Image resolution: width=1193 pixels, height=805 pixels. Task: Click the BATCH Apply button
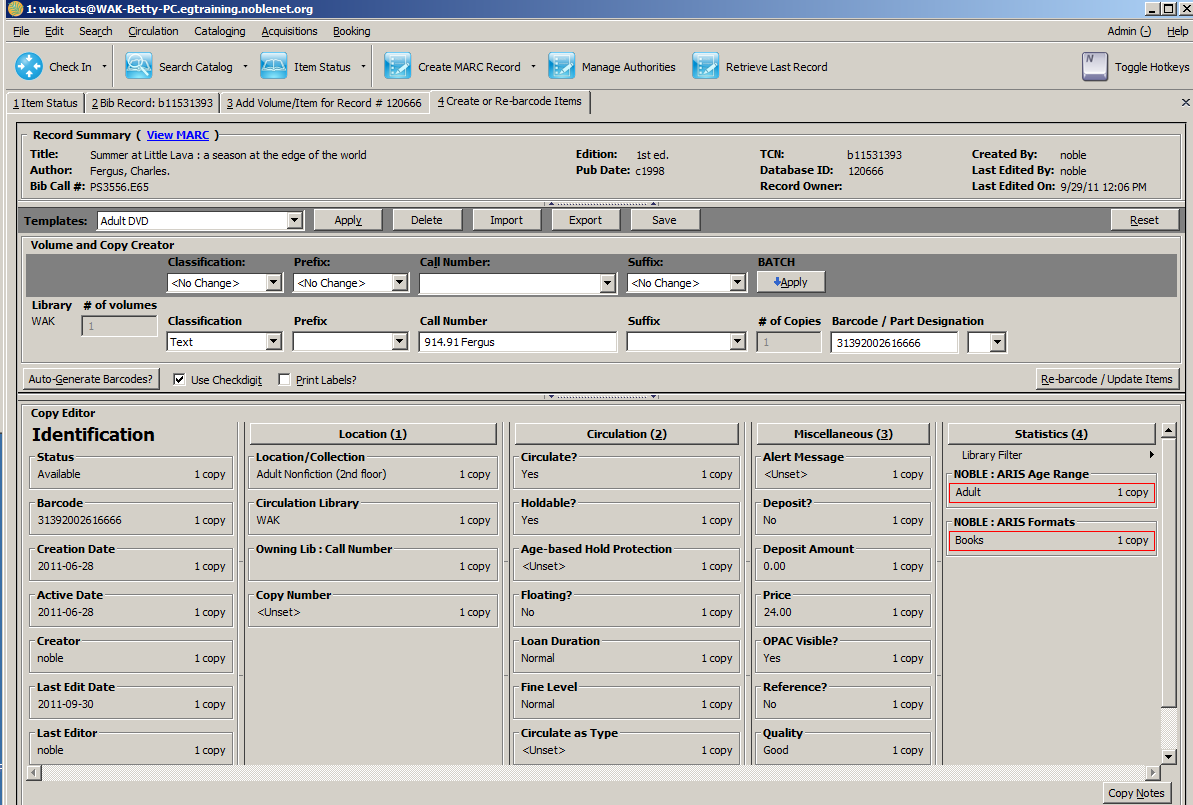click(791, 282)
